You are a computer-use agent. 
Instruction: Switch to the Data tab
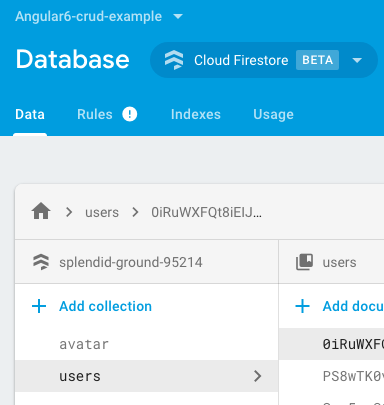(x=30, y=114)
